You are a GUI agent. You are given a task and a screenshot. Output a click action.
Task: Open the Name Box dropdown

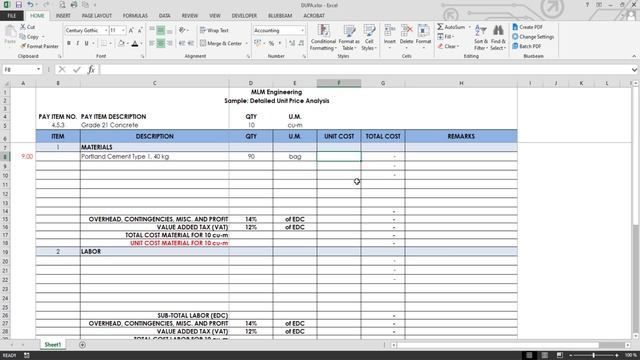pyautogui.click(x=38, y=69)
